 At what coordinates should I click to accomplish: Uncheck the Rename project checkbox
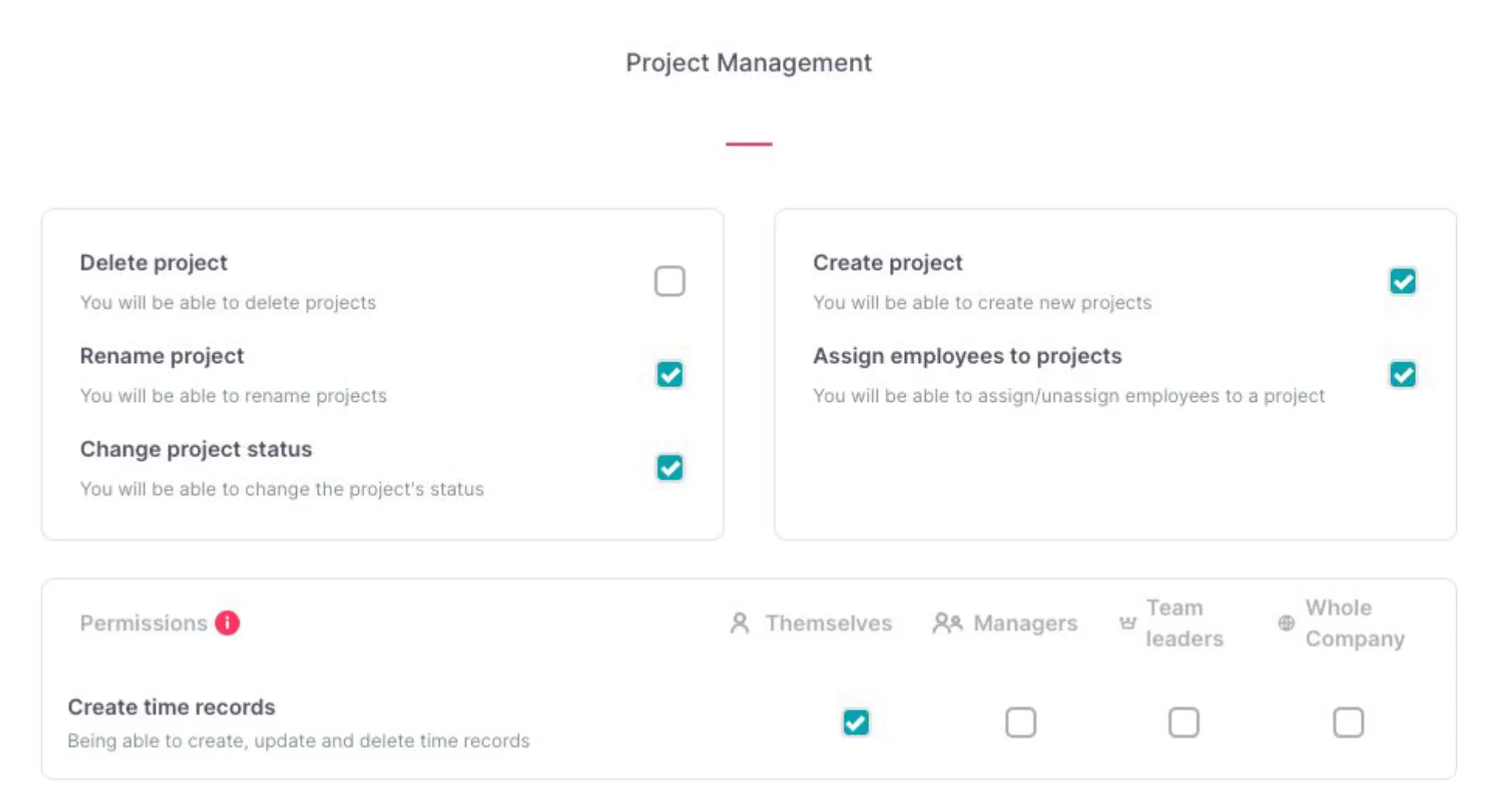(x=669, y=375)
